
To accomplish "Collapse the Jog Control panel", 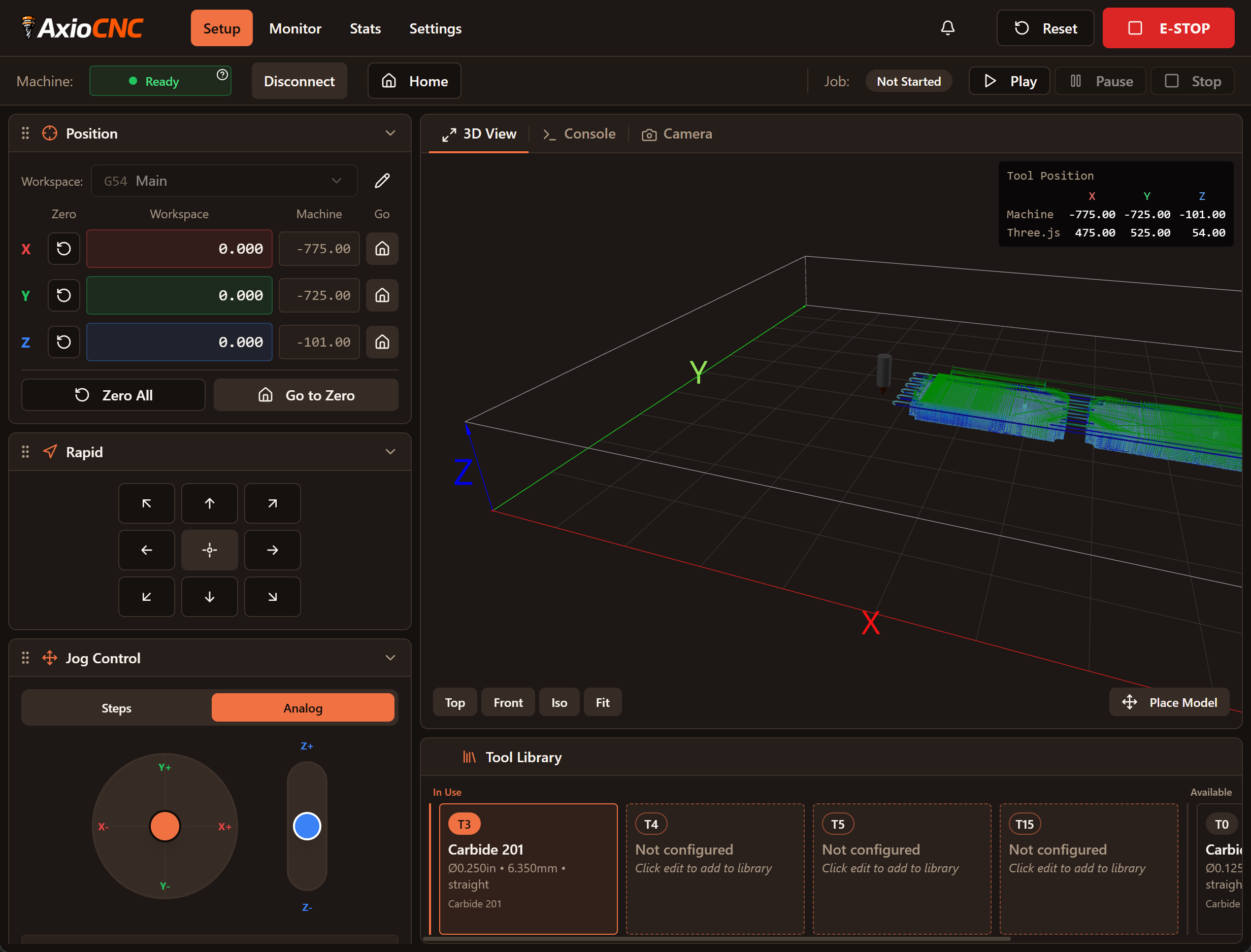I will [x=390, y=658].
